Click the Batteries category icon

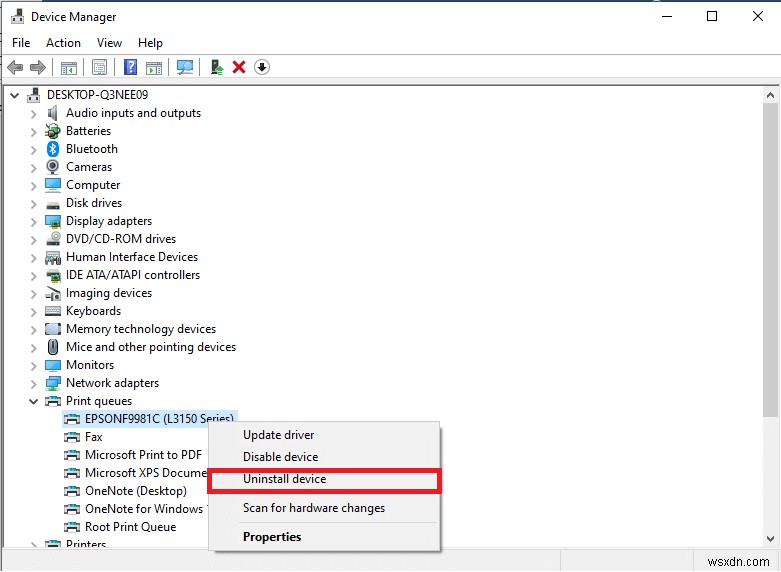(x=53, y=131)
